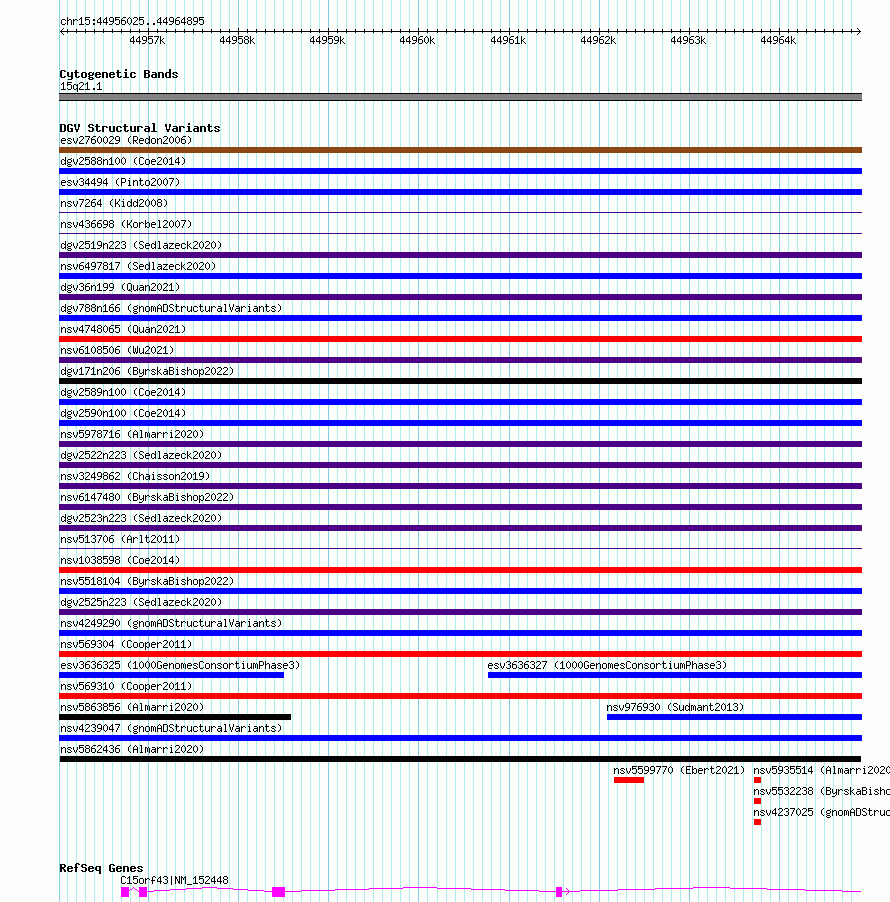Open nsv569310 (Cooper2011) variant

(126, 686)
